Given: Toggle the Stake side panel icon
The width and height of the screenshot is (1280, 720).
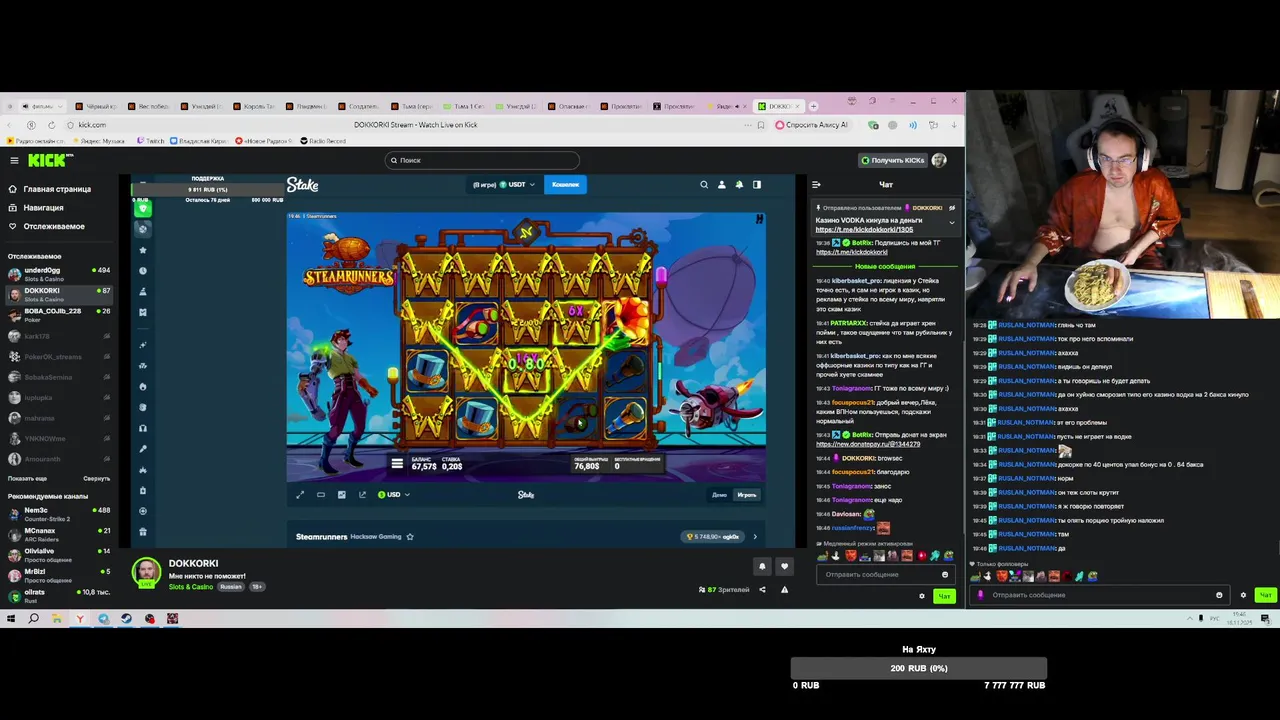Looking at the screenshot, I should point(757,185).
